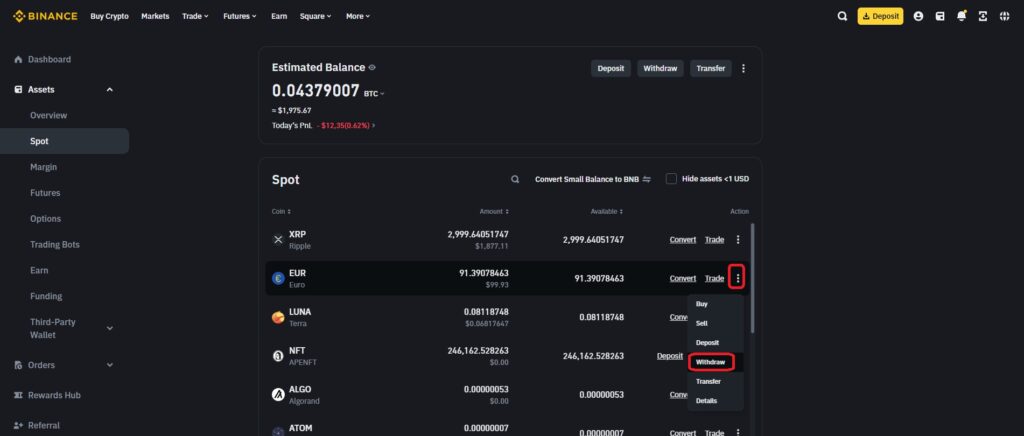The image size is (1024, 436).
Task: Open Markets in top navigation
Action: pos(155,16)
